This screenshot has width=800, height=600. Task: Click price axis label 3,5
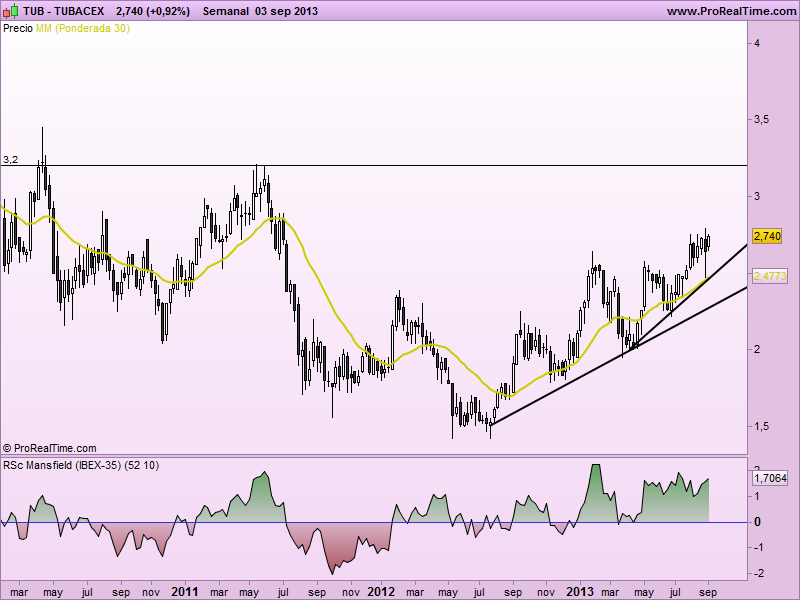point(762,120)
